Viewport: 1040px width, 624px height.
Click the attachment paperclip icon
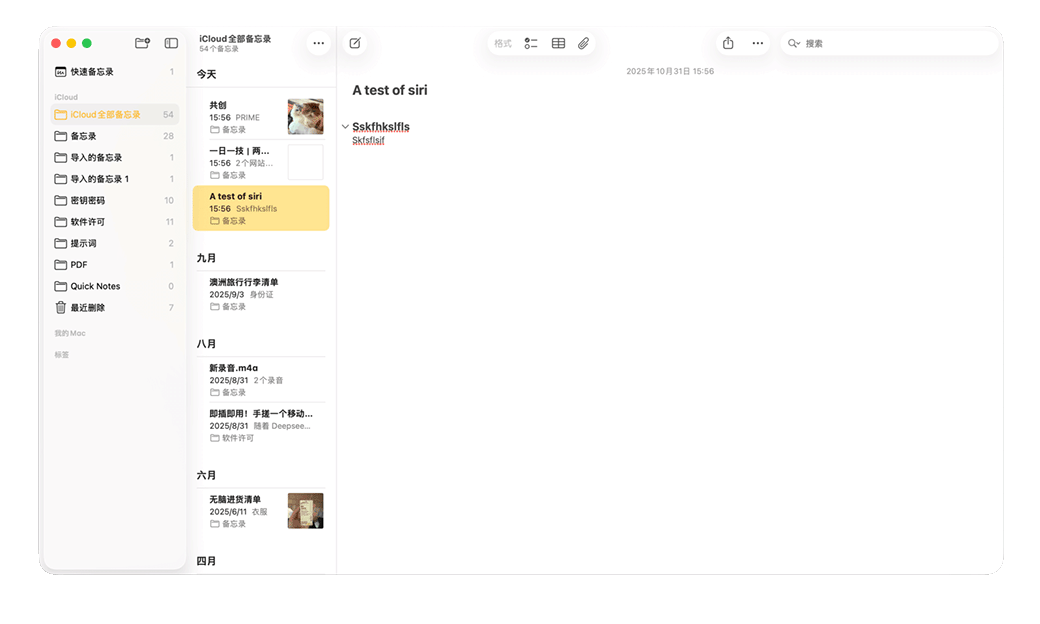(584, 43)
